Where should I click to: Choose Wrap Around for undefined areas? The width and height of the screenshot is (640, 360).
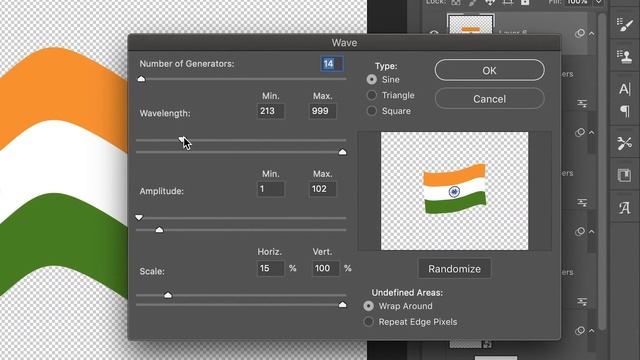coord(369,306)
